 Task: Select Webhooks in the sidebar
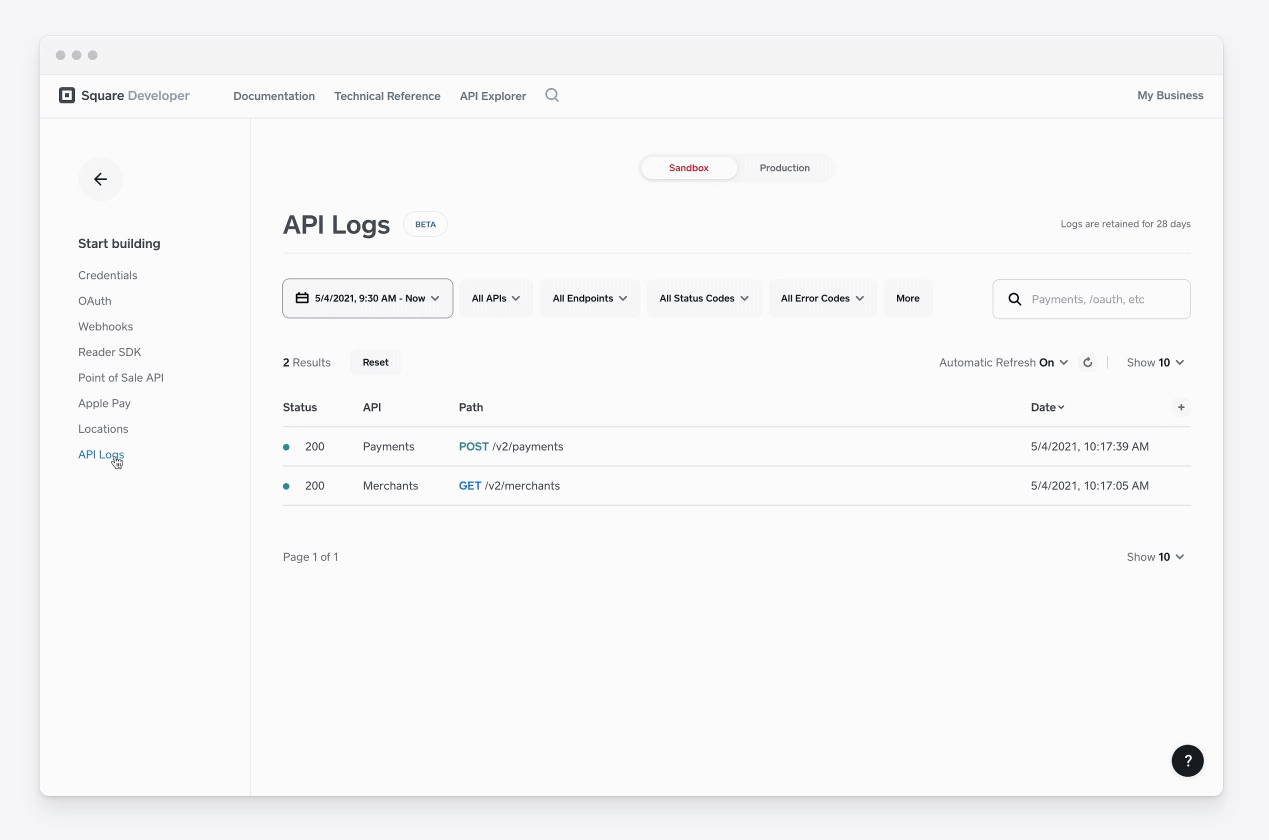(105, 327)
